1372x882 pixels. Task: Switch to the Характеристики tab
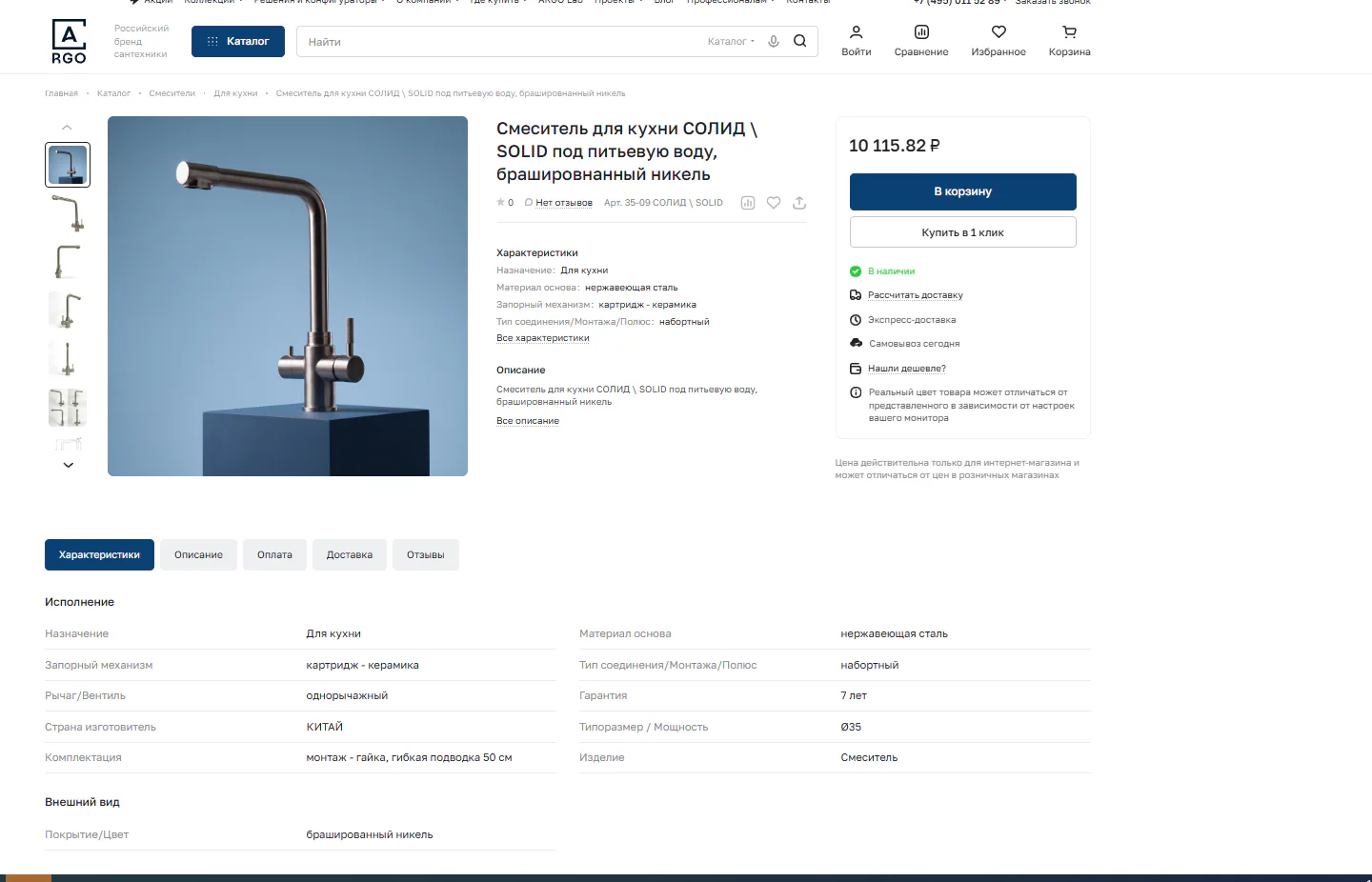[99, 554]
